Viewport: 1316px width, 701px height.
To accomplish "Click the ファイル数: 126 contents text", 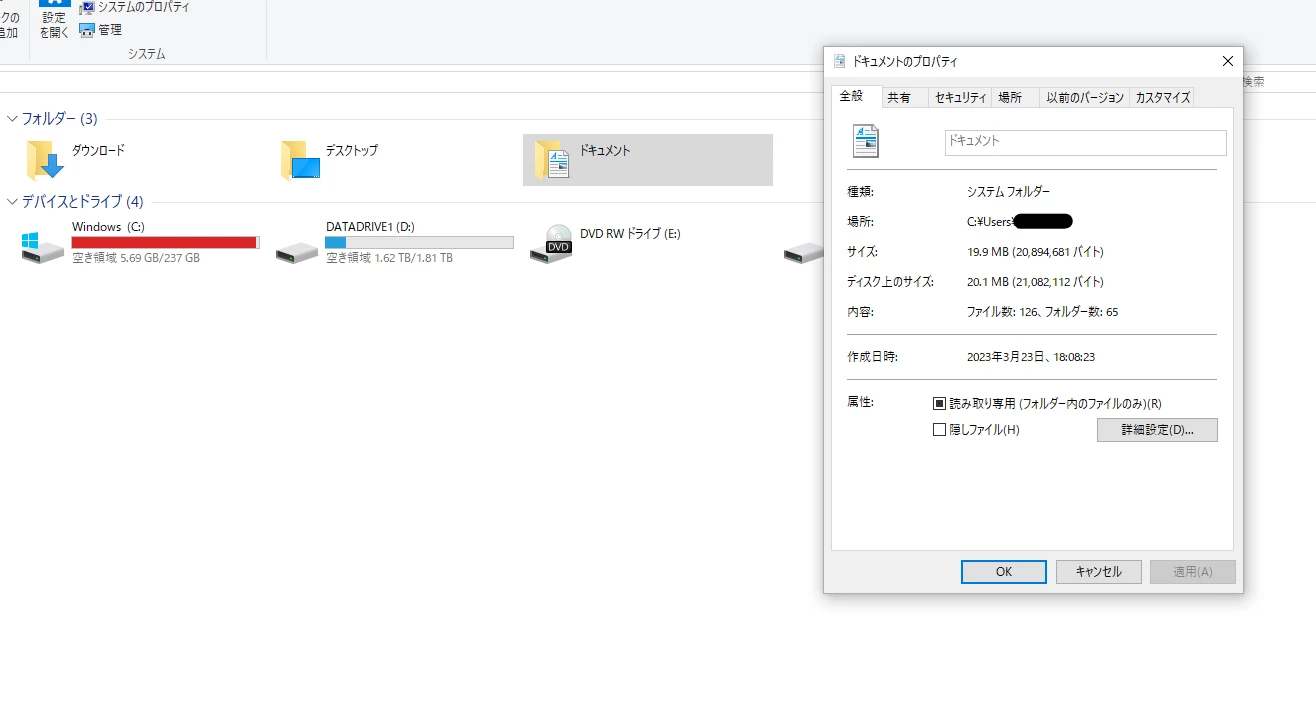I will (1042, 312).
